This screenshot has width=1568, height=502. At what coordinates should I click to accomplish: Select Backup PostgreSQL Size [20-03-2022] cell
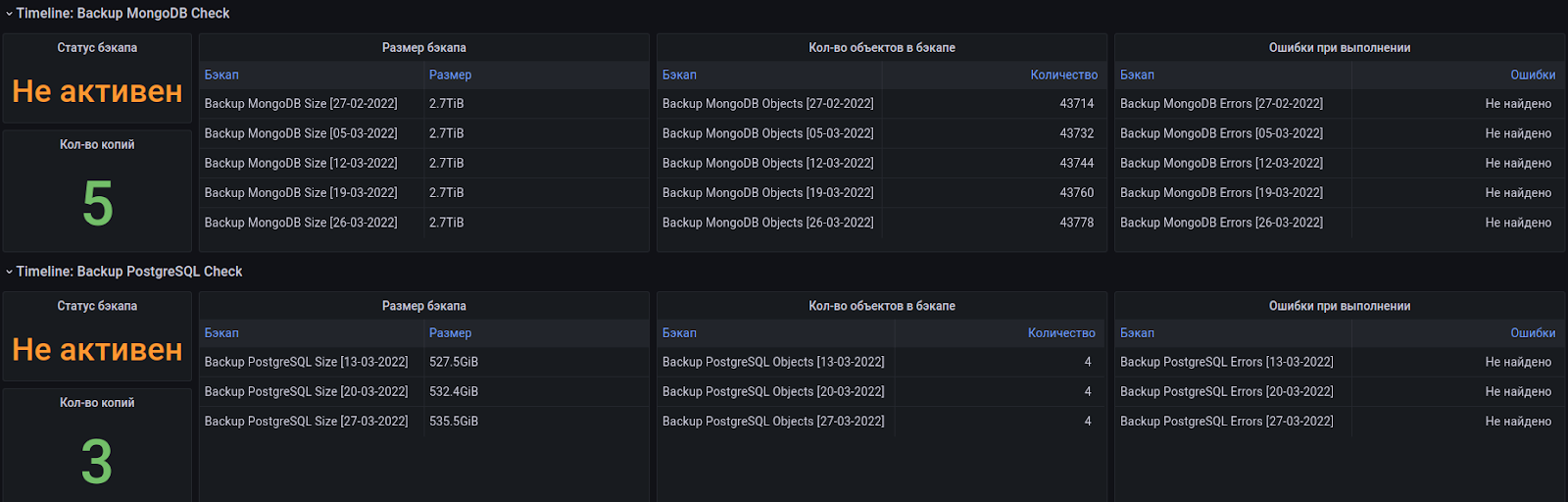coord(306,391)
